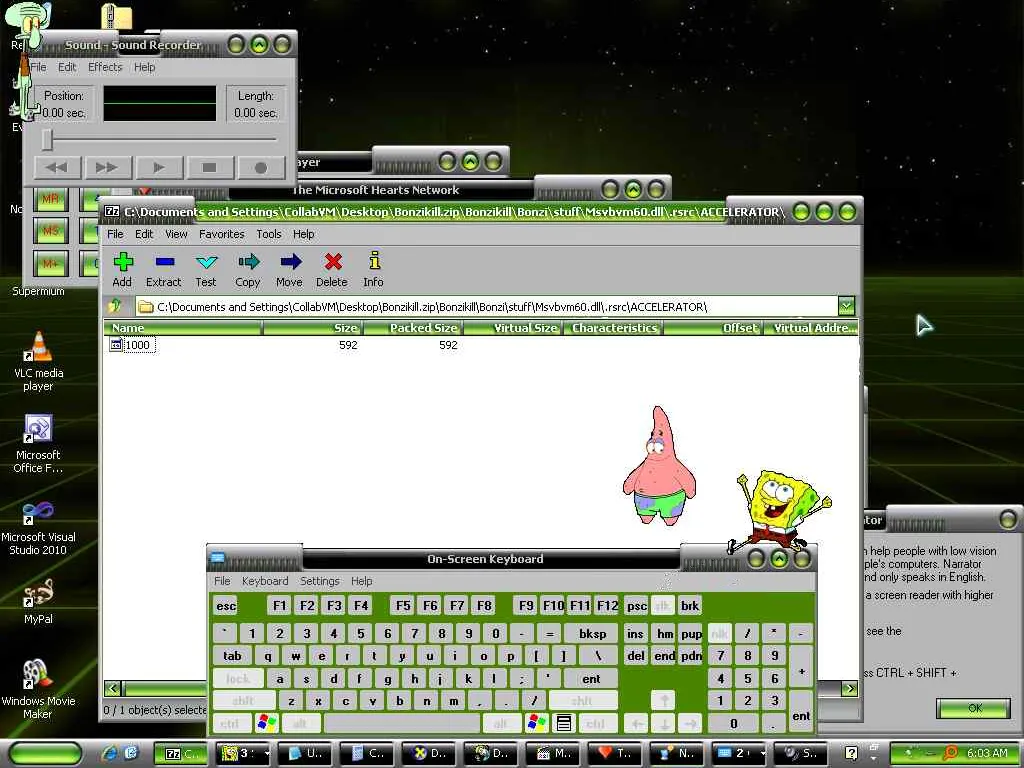Image resolution: width=1024 pixels, height=768 pixels.
Task: Toggle the slk key on On-Screen Keyboard
Action: click(x=662, y=605)
